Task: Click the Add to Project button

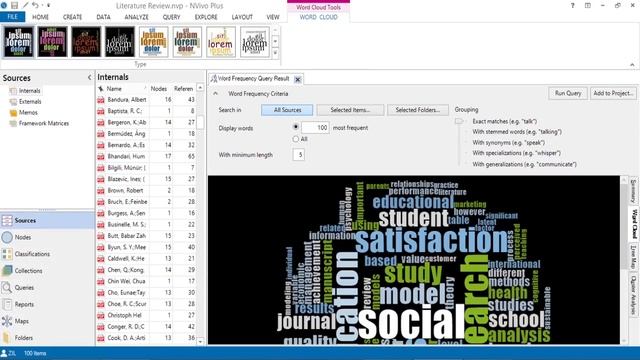Action: pyautogui.click(x=613, y=93)
